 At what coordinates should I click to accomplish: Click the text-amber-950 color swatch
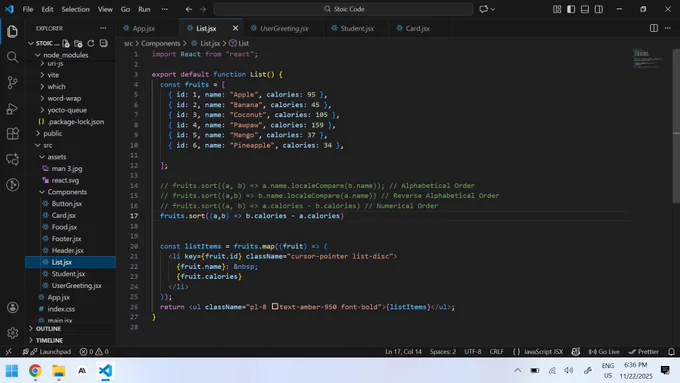275,307
